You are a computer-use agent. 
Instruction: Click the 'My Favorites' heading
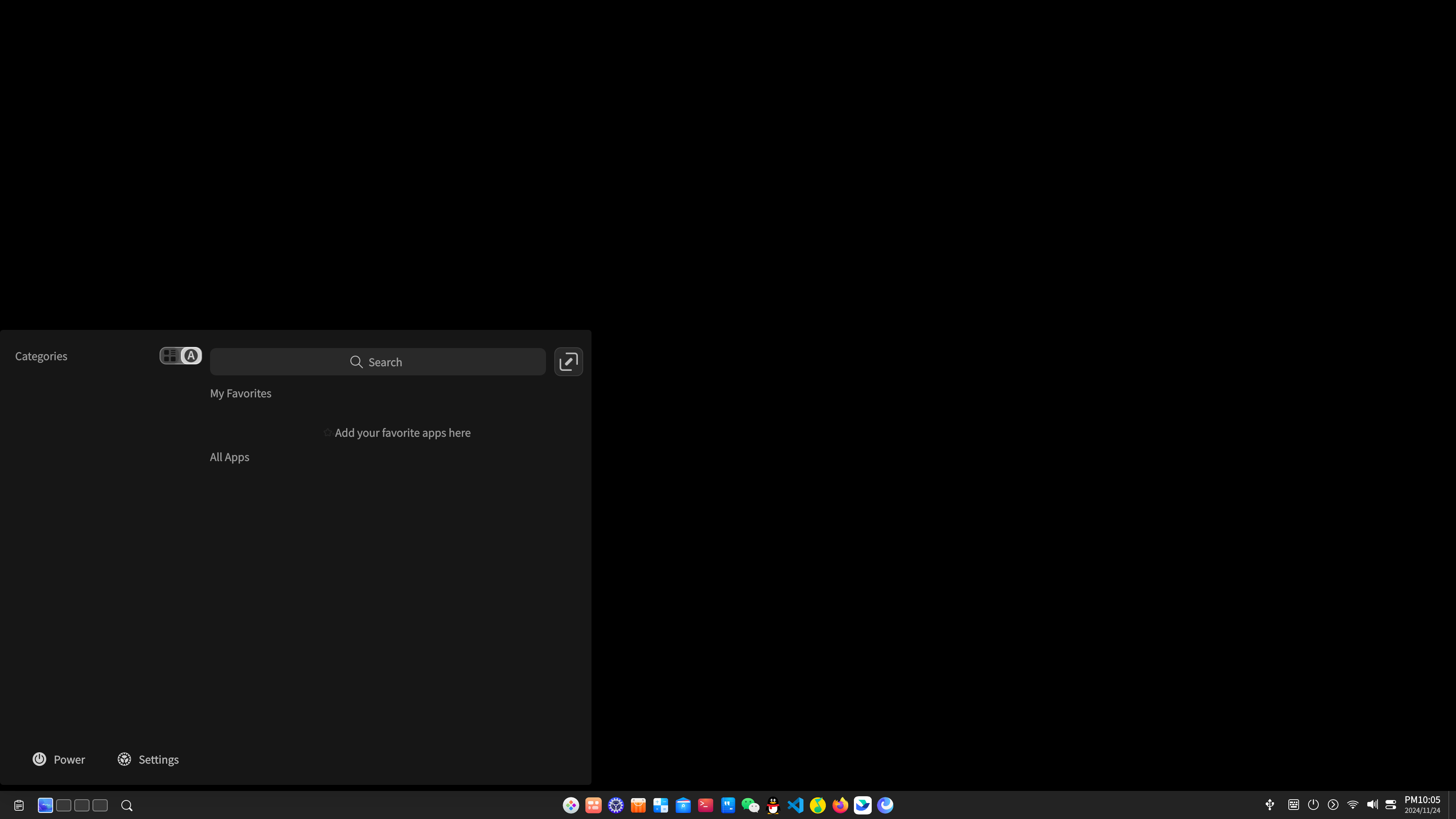pyautogui.click(x=241, y=394)
